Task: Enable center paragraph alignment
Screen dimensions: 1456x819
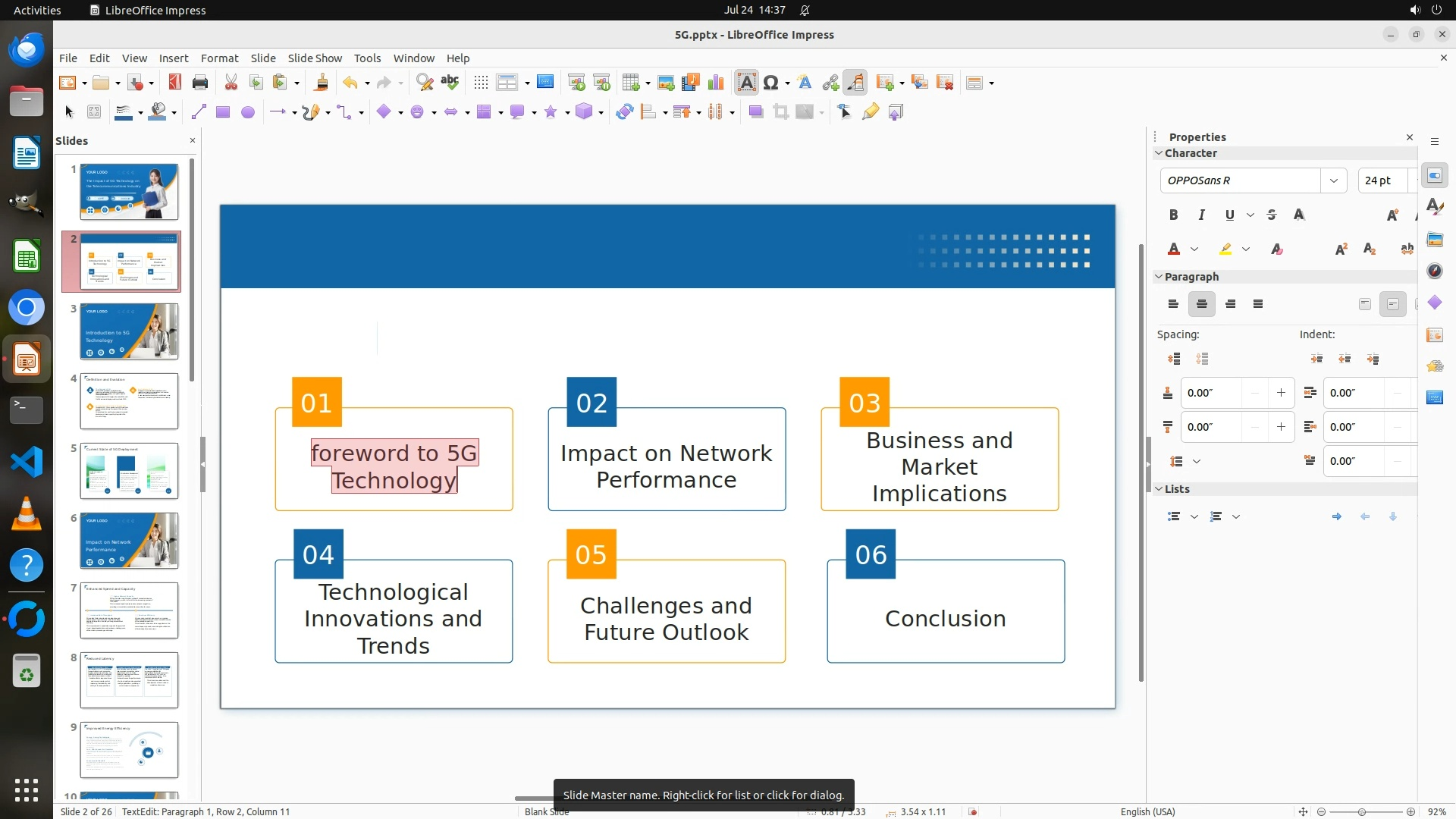Action: 1201,304
